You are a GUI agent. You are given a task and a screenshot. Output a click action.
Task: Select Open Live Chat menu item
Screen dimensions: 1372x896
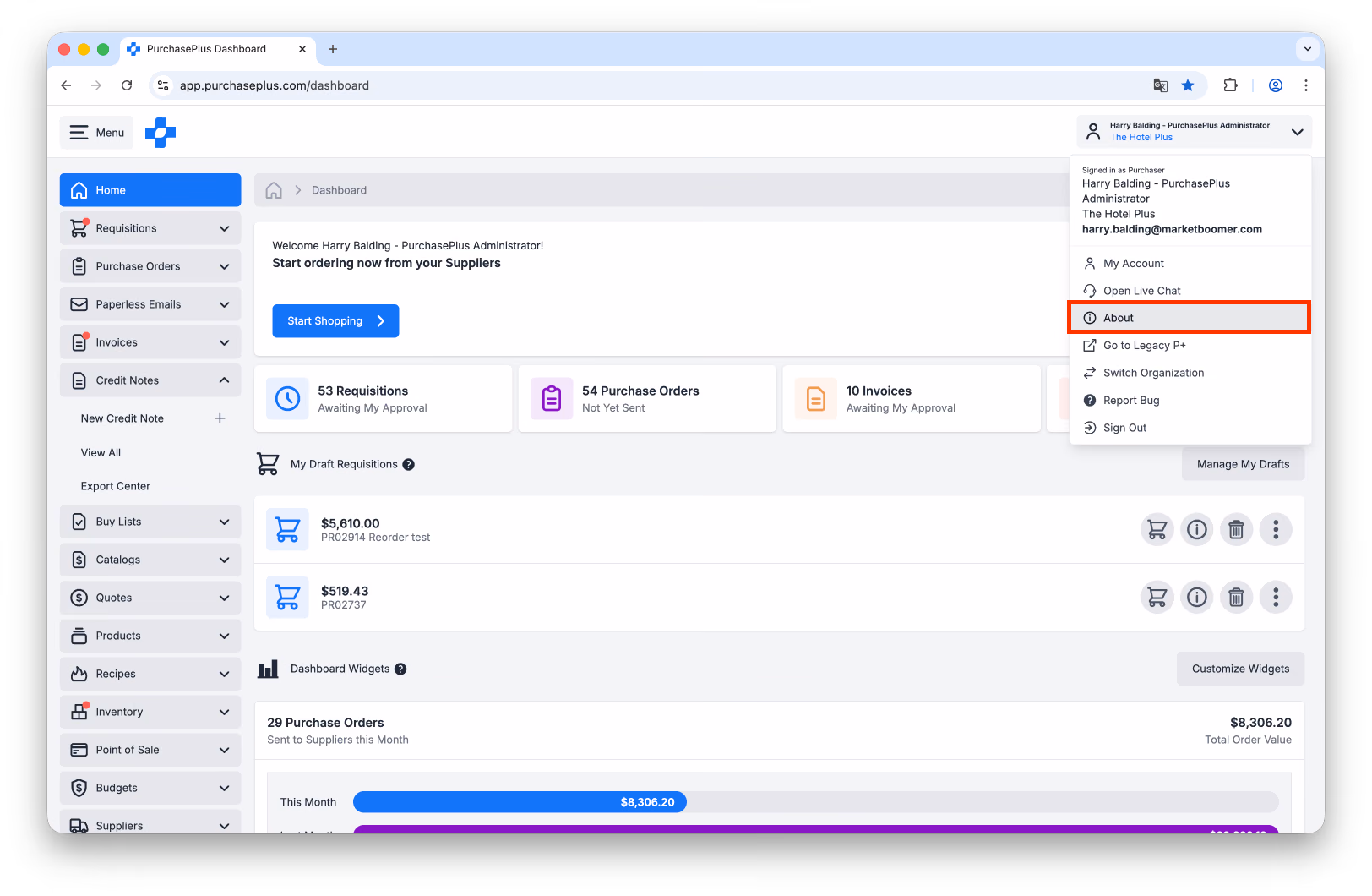(1190, 291)
